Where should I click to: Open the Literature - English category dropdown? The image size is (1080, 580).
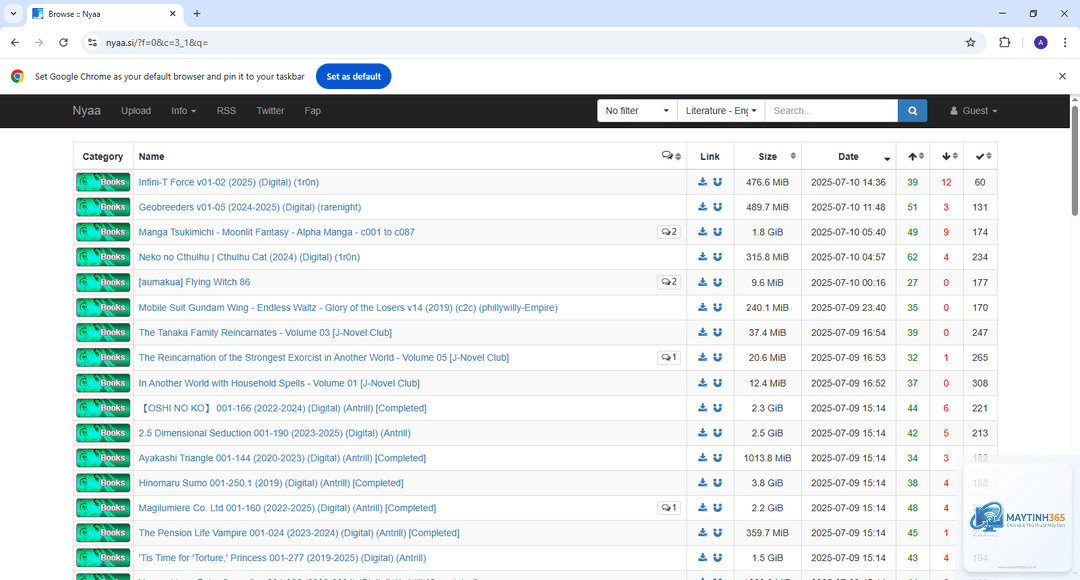(x=721, y=110)
